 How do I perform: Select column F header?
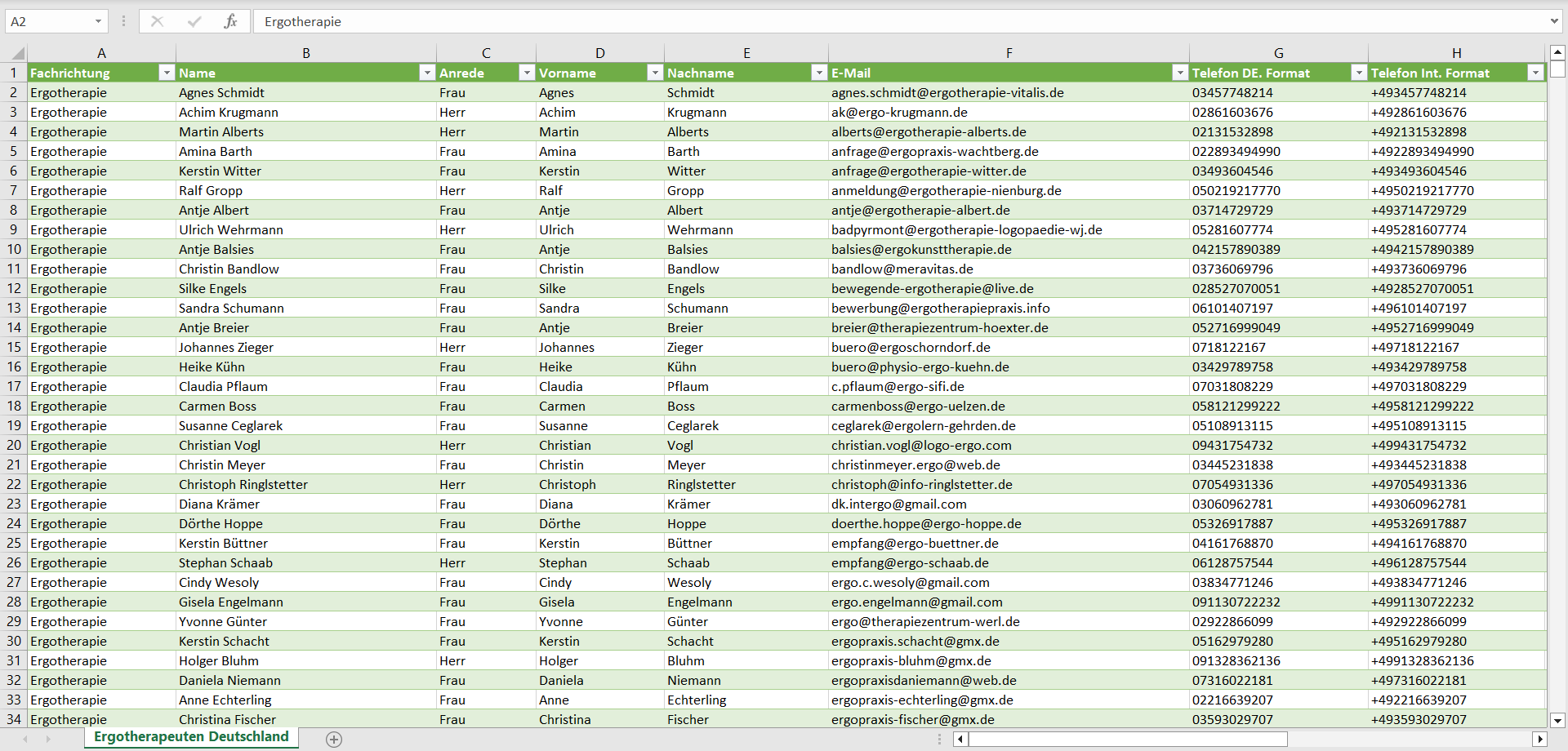tap(1009, 53)
